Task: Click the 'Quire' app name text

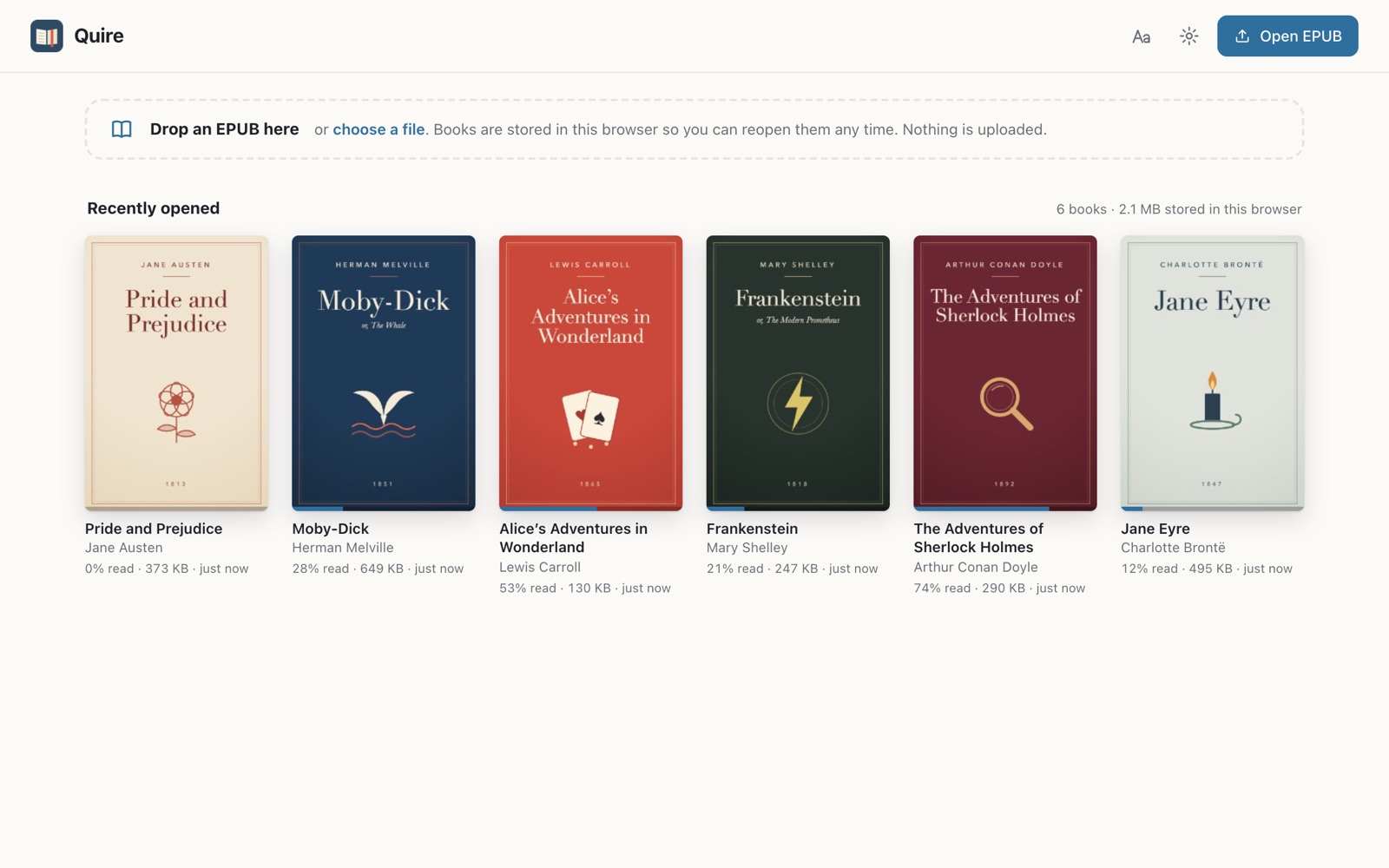Action: point(99,36)
